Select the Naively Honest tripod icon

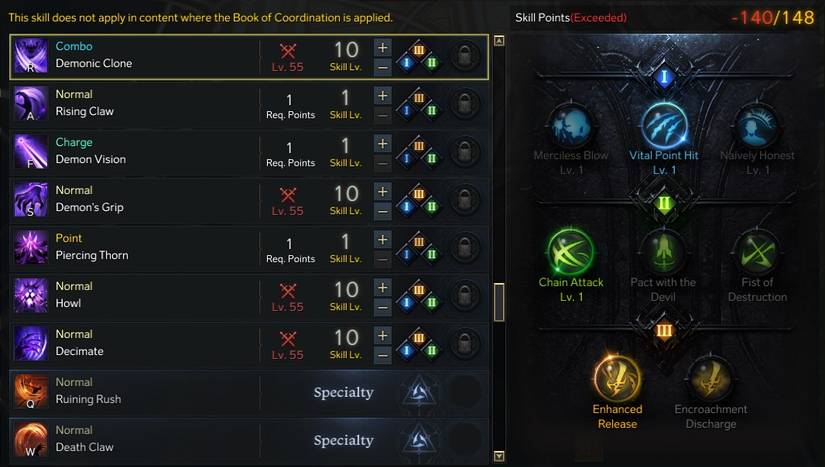[x=757, y=125]
